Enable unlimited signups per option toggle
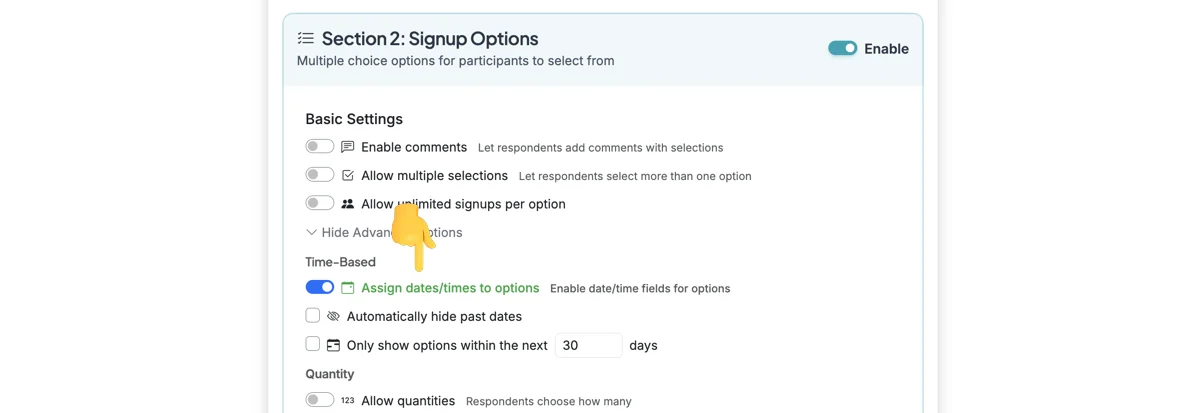The height and width of the screenshot is (413, 1200). (320, 203)
